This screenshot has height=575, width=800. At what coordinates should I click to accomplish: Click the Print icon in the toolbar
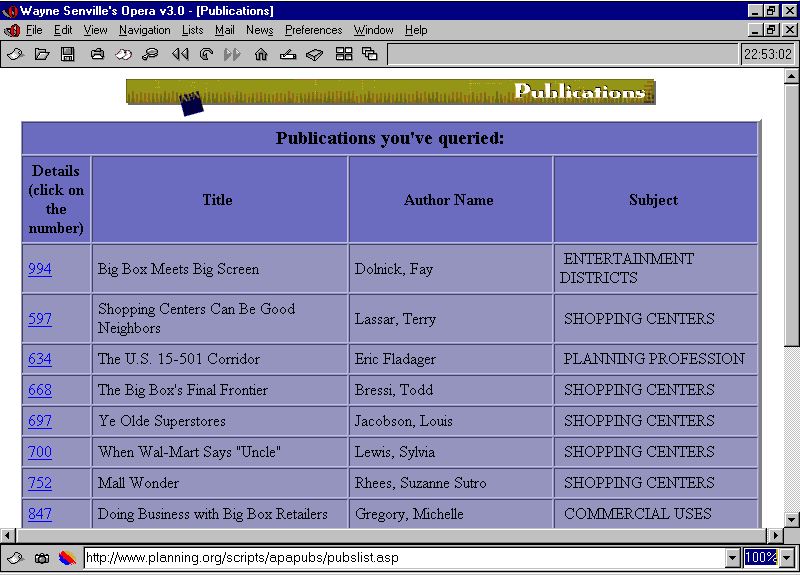point(97,54)
